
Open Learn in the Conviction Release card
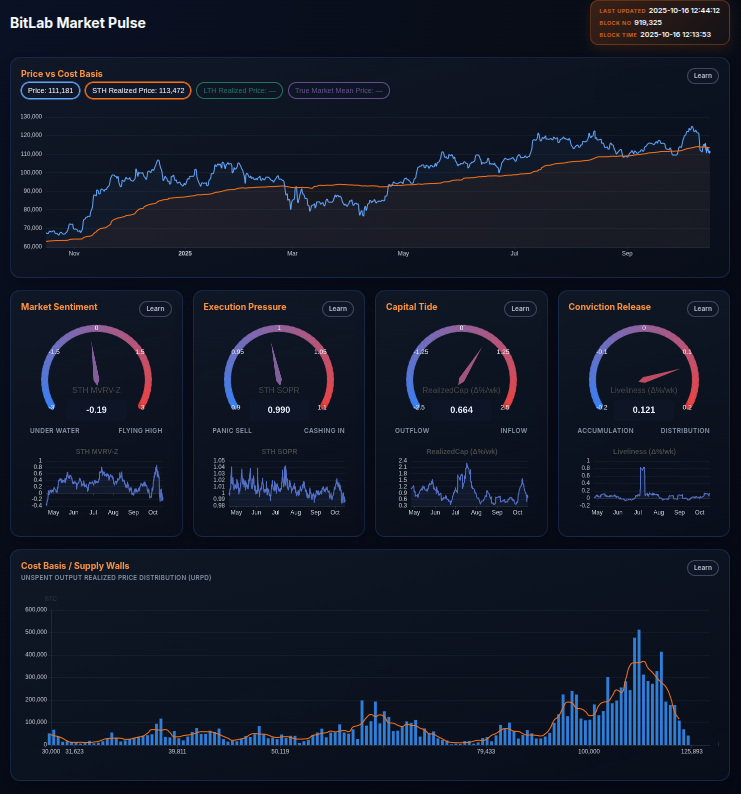pos(703,309)
